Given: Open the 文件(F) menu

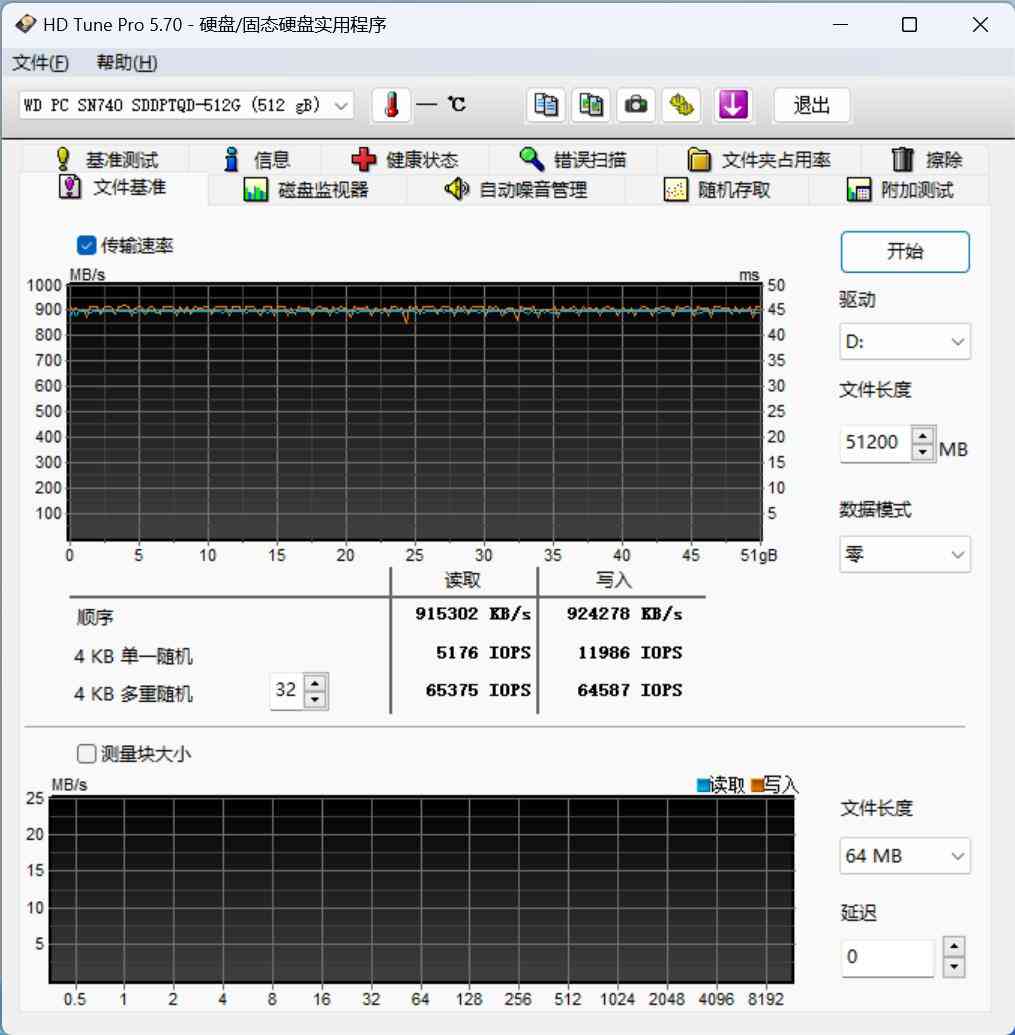Looking at the screenshot, I should pyautogui.click(x=40, y=62).
